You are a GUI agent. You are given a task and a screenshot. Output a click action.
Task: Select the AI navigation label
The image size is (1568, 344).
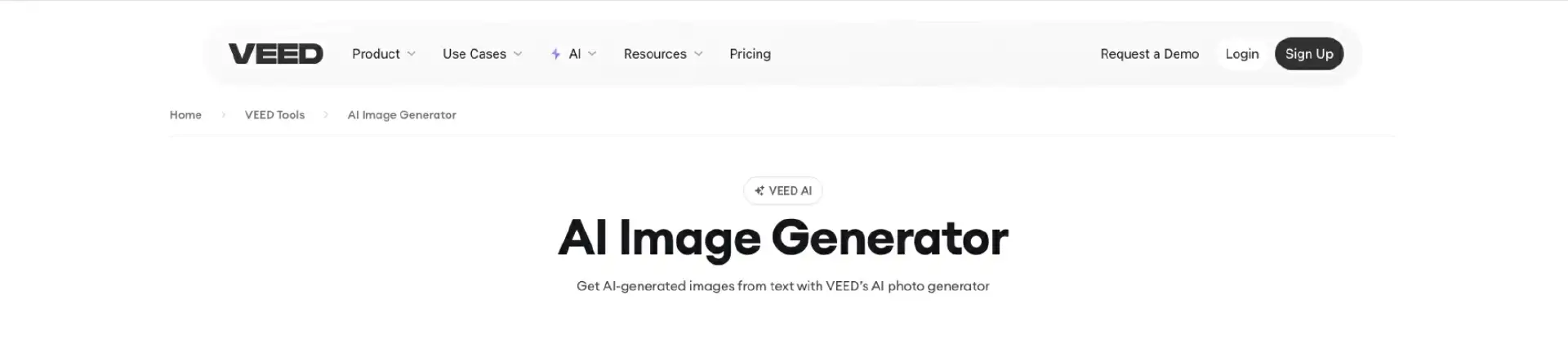(575, 54)
